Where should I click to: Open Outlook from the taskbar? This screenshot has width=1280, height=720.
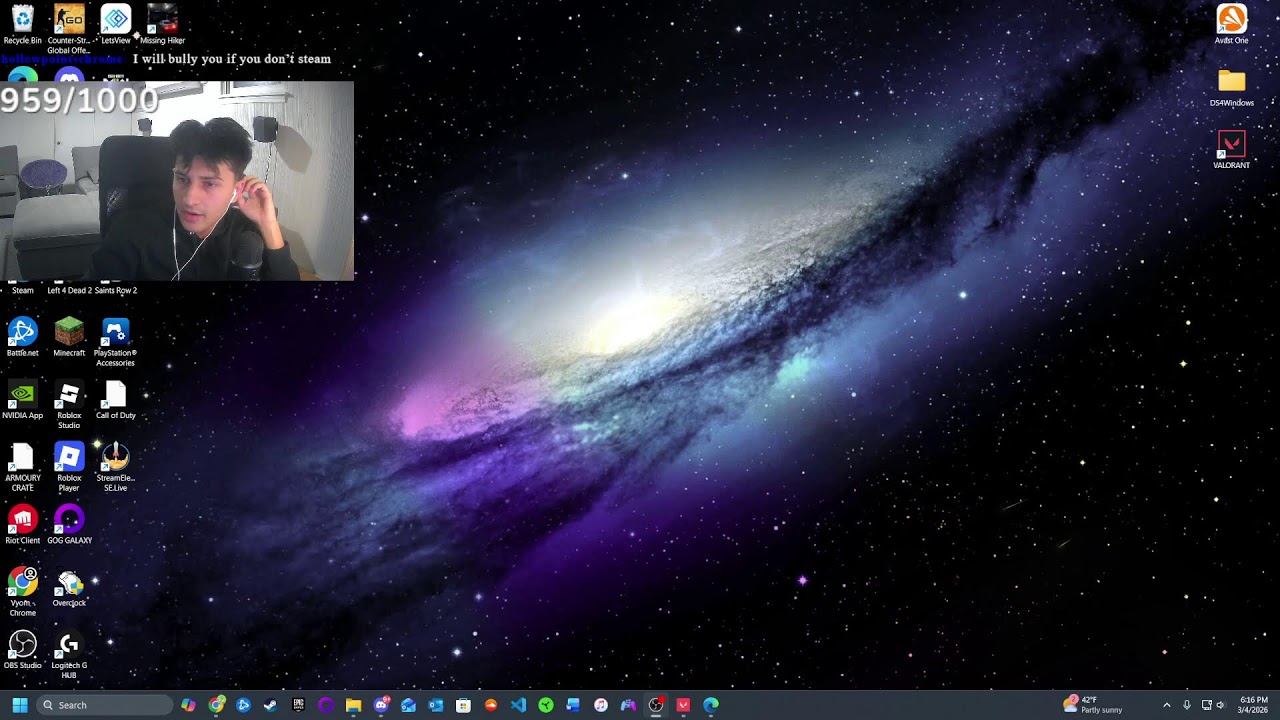435,705
